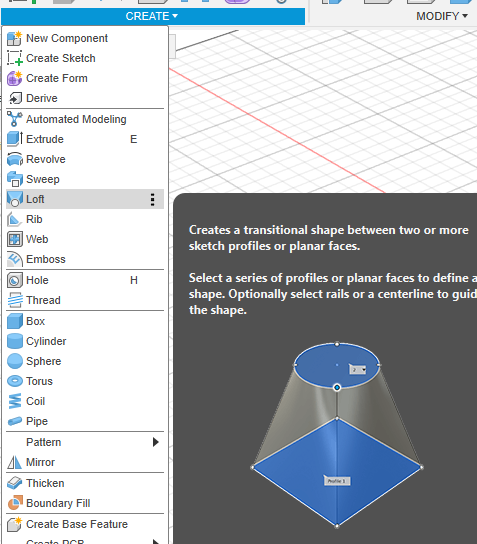The height and width of the screenshot is (544, 477).
Task: Click the Sweep tool icon
Action: coord(15,179)
